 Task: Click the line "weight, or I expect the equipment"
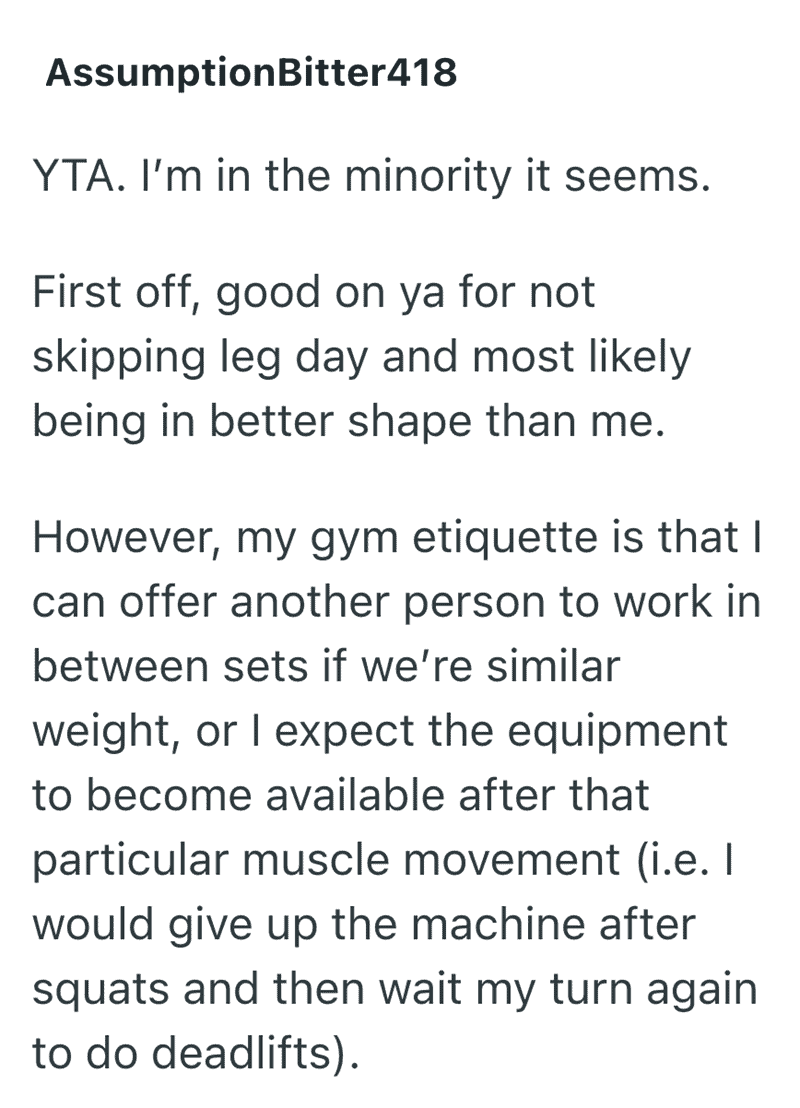coord(380,732)
